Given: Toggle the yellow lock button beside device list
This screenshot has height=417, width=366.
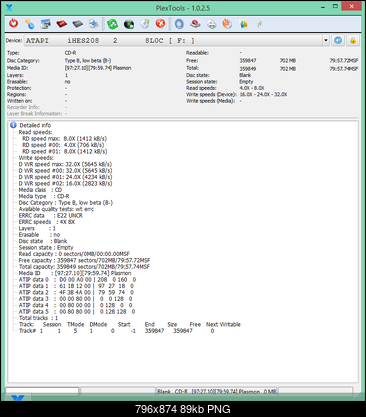Looking at the screenshot, I should (x=353, y=40).
